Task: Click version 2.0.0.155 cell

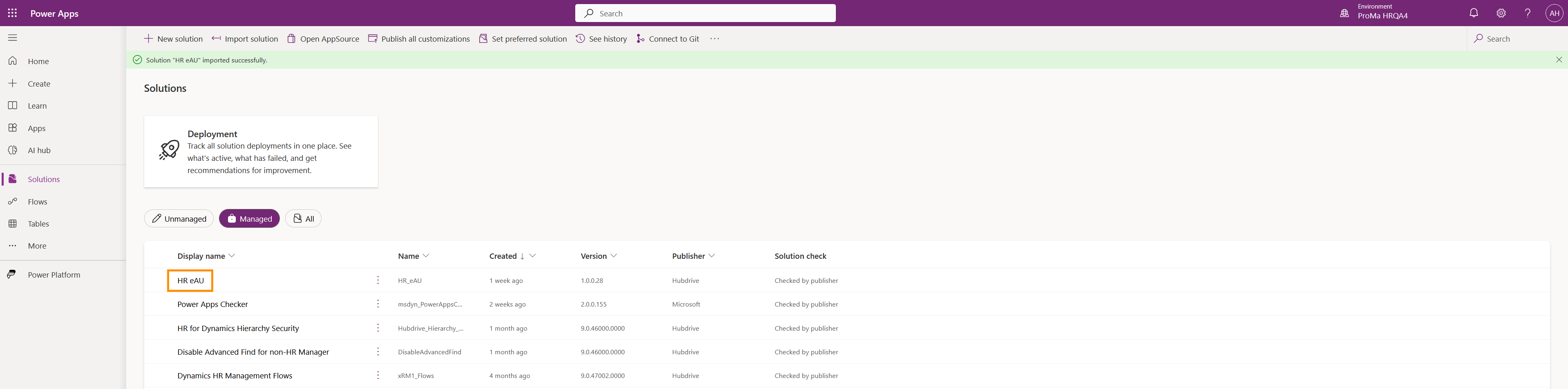Action: (x=594, y=305)
